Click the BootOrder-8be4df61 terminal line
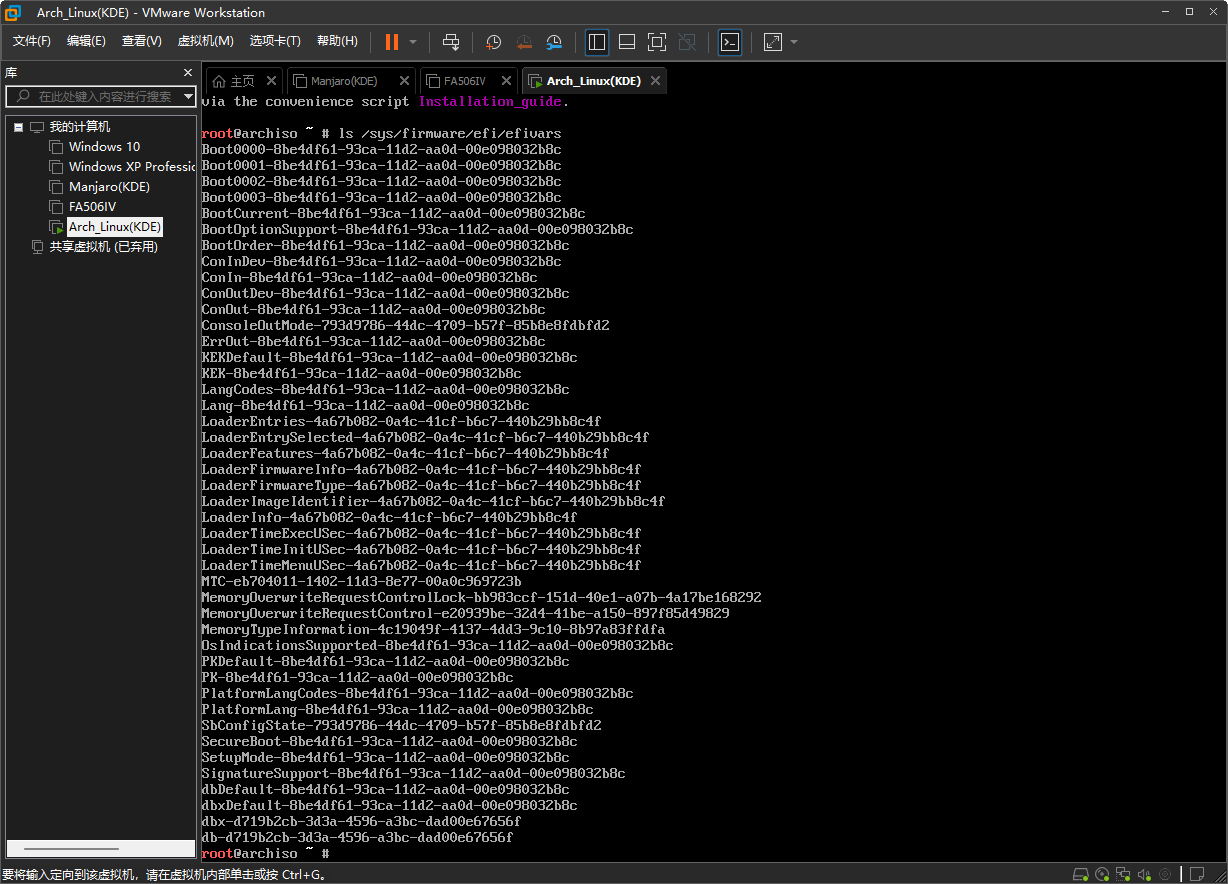 click(385, 245)
